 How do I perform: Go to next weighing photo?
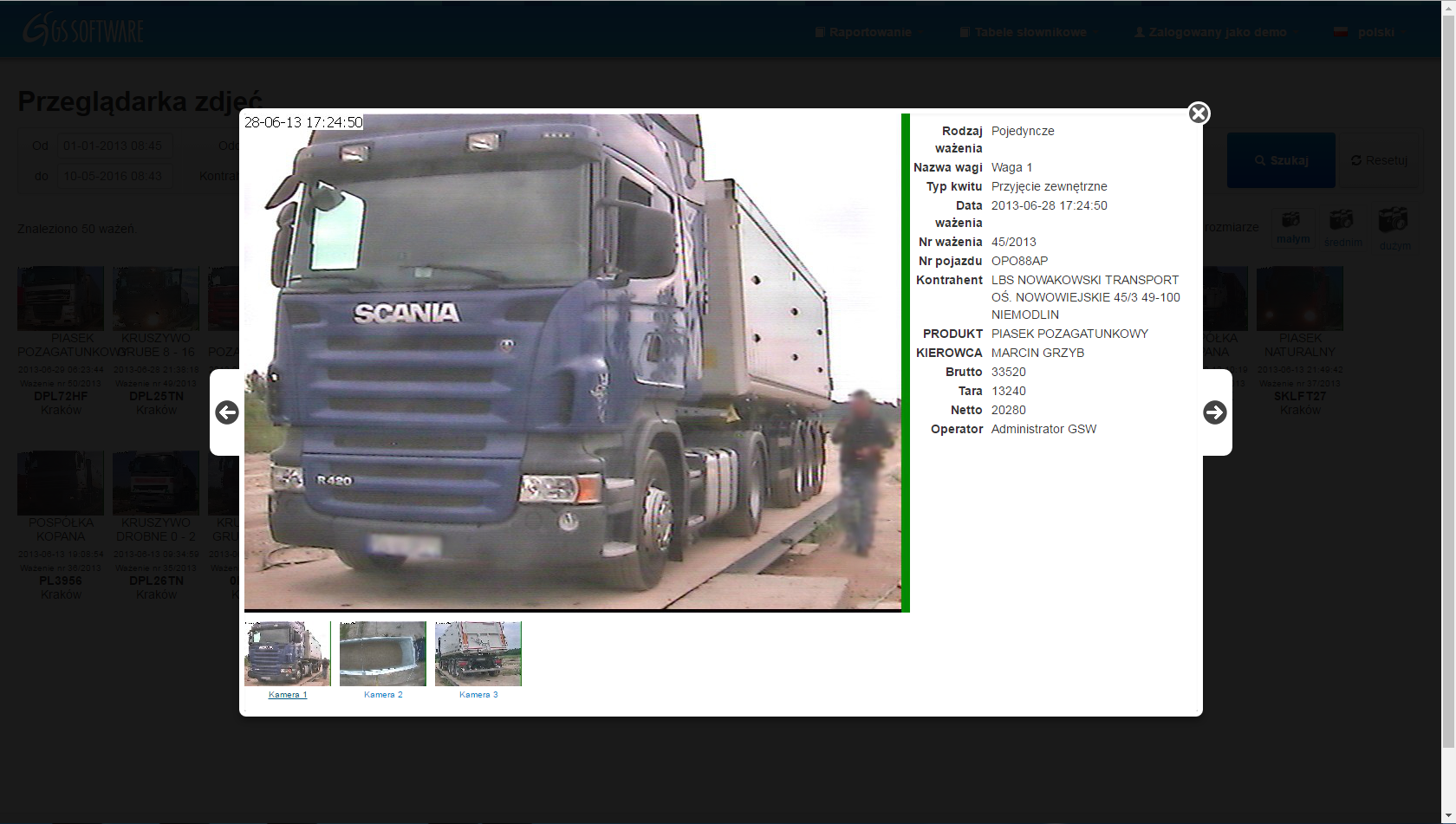[x=1214, y=412]
